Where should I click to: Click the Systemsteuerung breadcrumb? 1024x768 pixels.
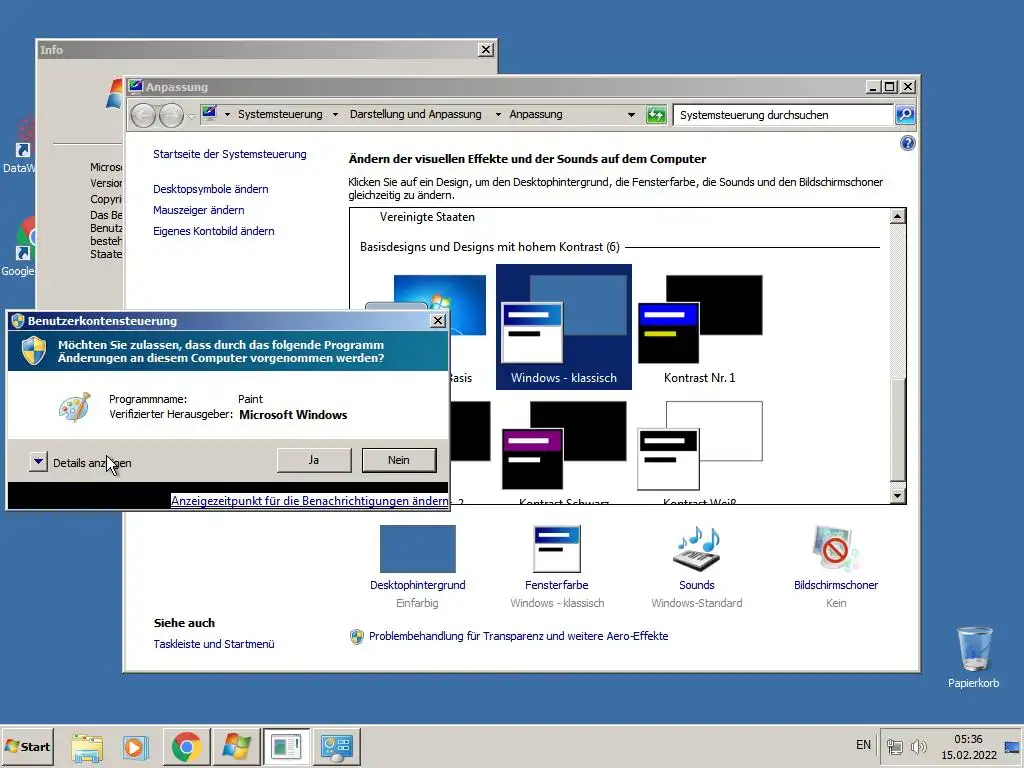(x=280, y=114)
